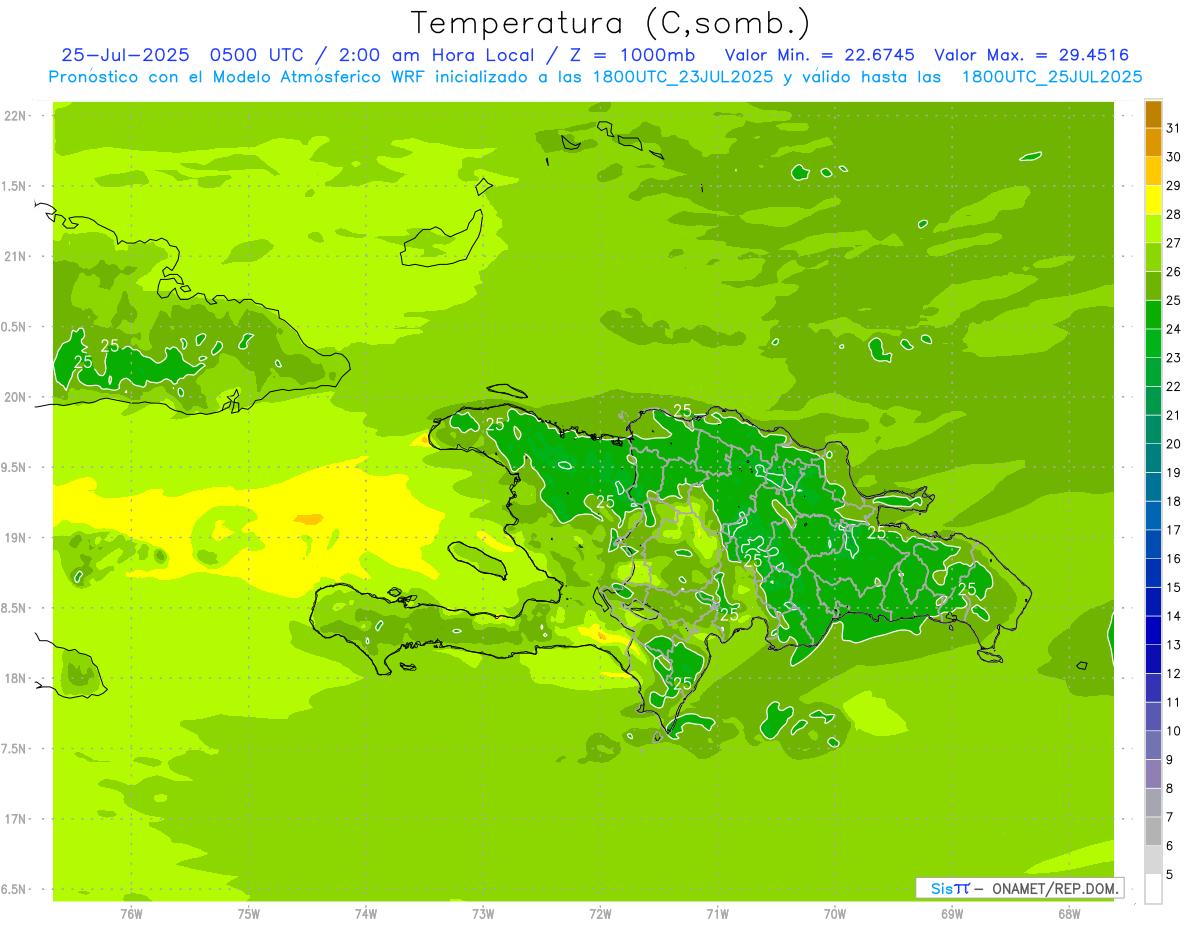This screenshot has height=927, width=1200.
Task: Click the "17N" latitude label
Action: coord(17,819)
